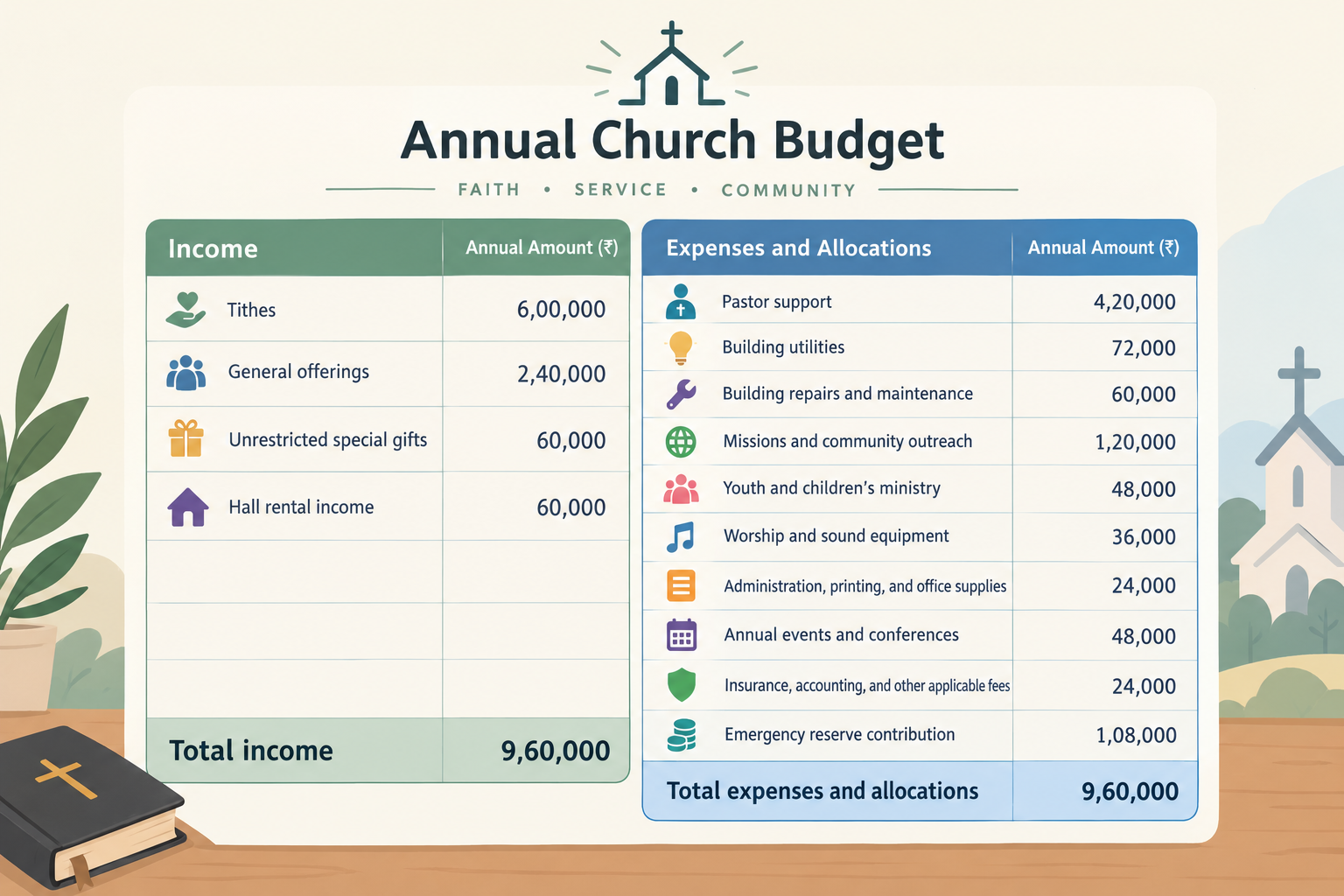Click the Total income value 9,60,000
This screenshot has width=1344, height=896.
pyautogui.click(x=556, y=751)
